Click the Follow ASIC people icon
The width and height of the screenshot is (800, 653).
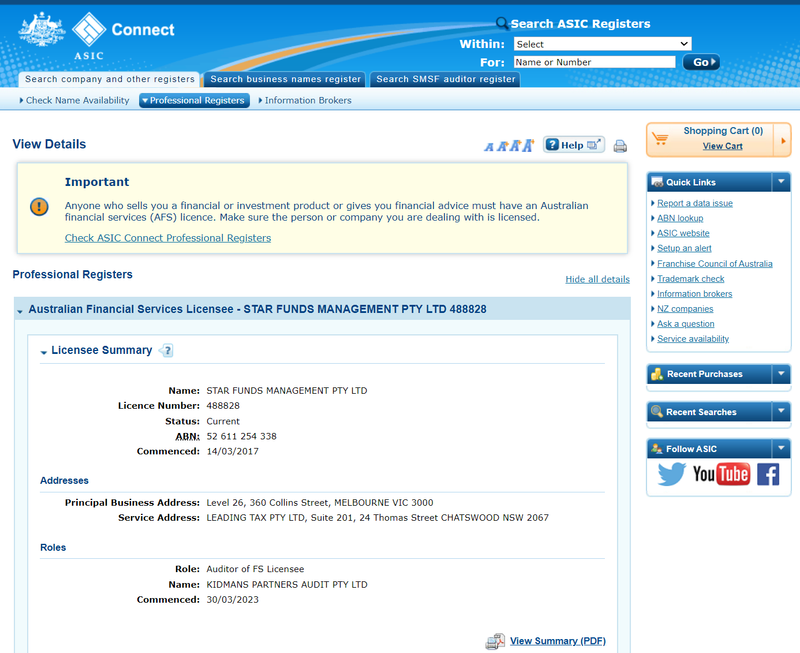click(x=657, y=449)
